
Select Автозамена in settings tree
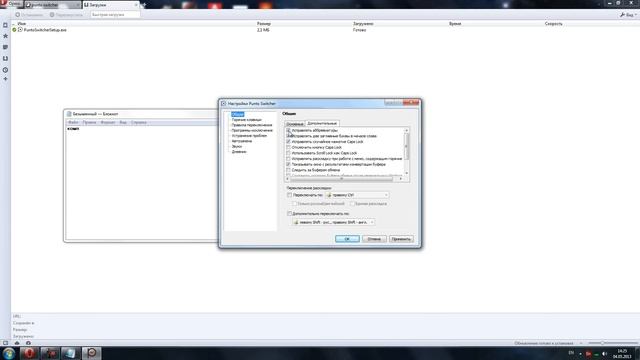click(x=242, y=141)
